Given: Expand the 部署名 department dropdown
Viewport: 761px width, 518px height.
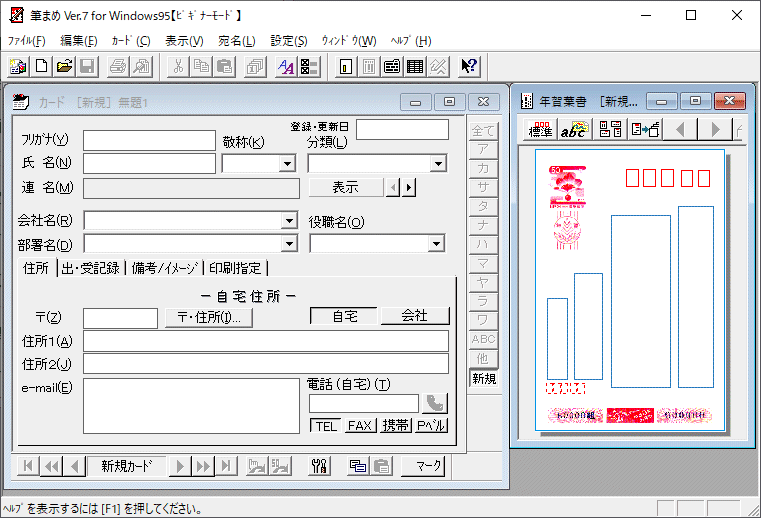Looking at the screenshot, I should point(289,243).
